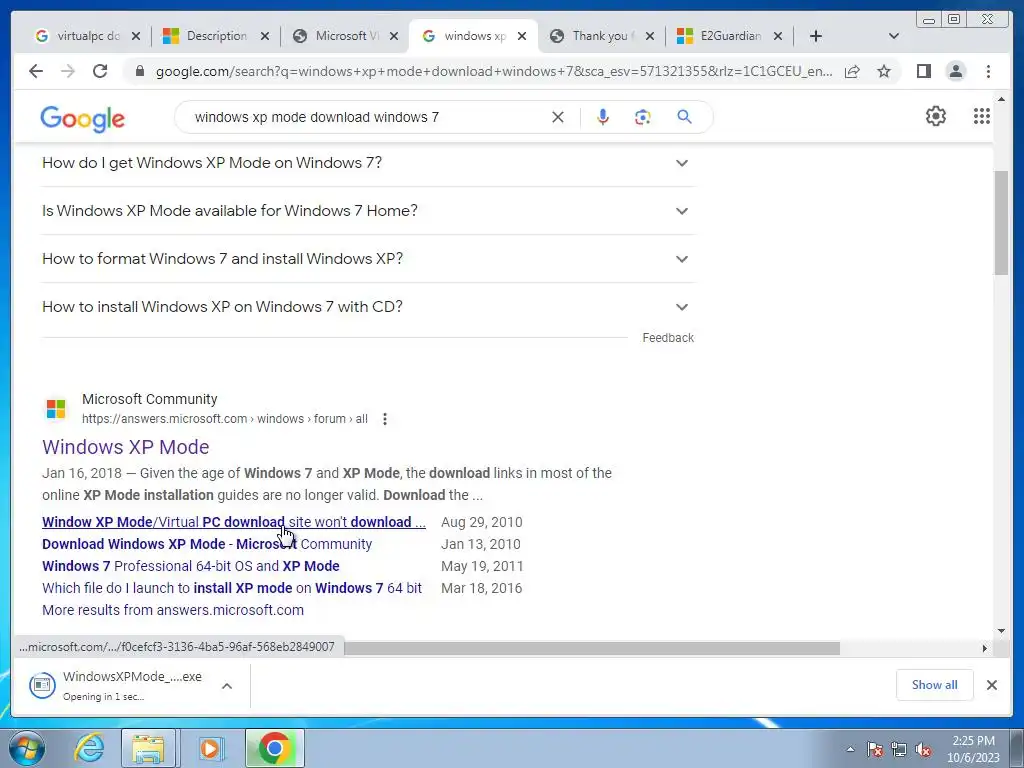Open 'Which file do I launch' link
The width and height of the screenshot is (1024, 768).
coord(232,588)
